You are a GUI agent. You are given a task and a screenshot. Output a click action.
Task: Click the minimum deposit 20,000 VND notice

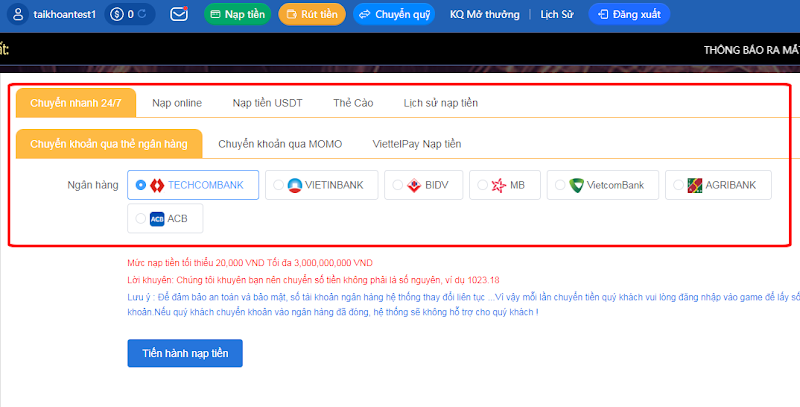coord(250,263)
